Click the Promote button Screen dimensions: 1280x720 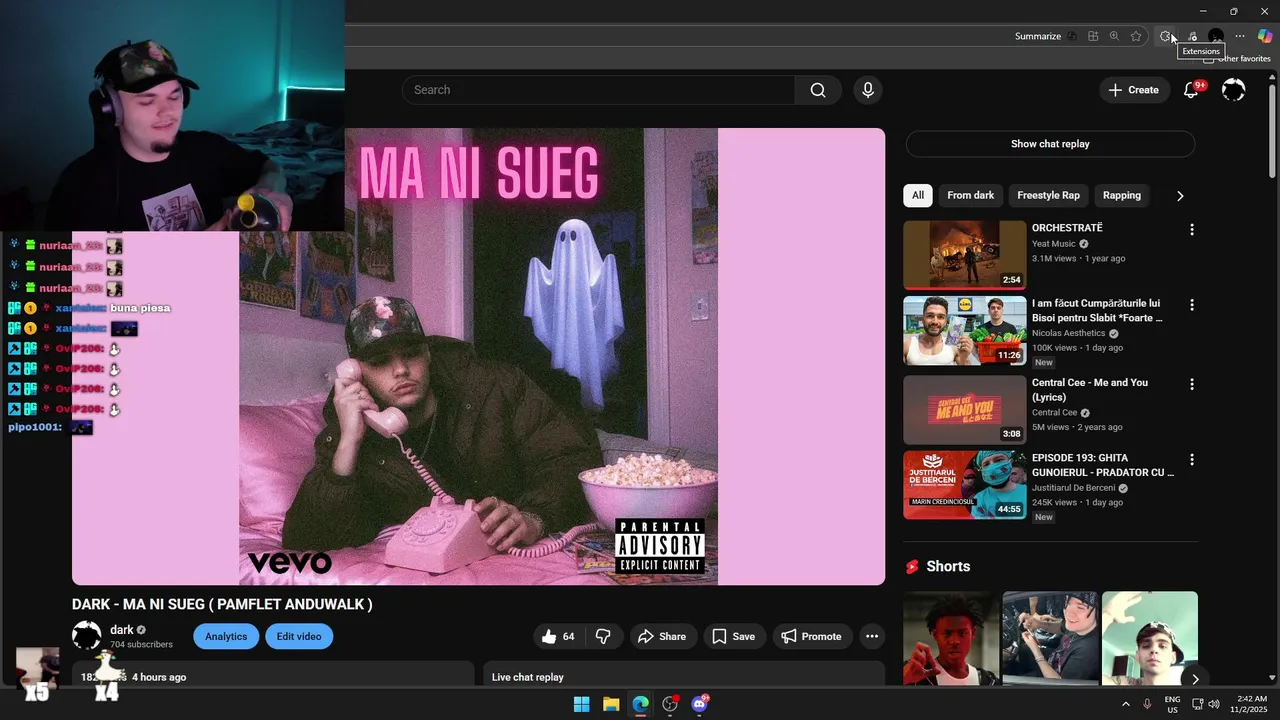click(812, 636)
